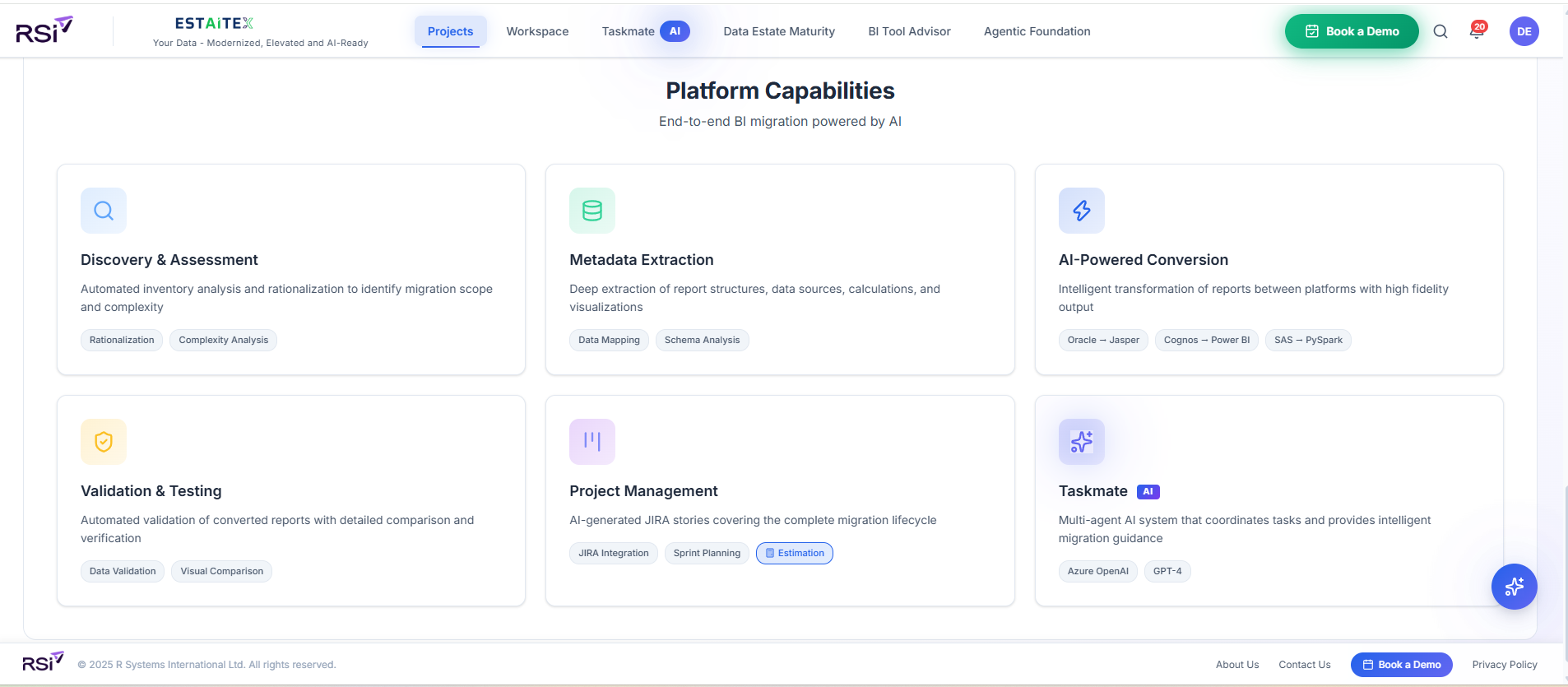Click the Project Management kanban icon

pos(592,442)
